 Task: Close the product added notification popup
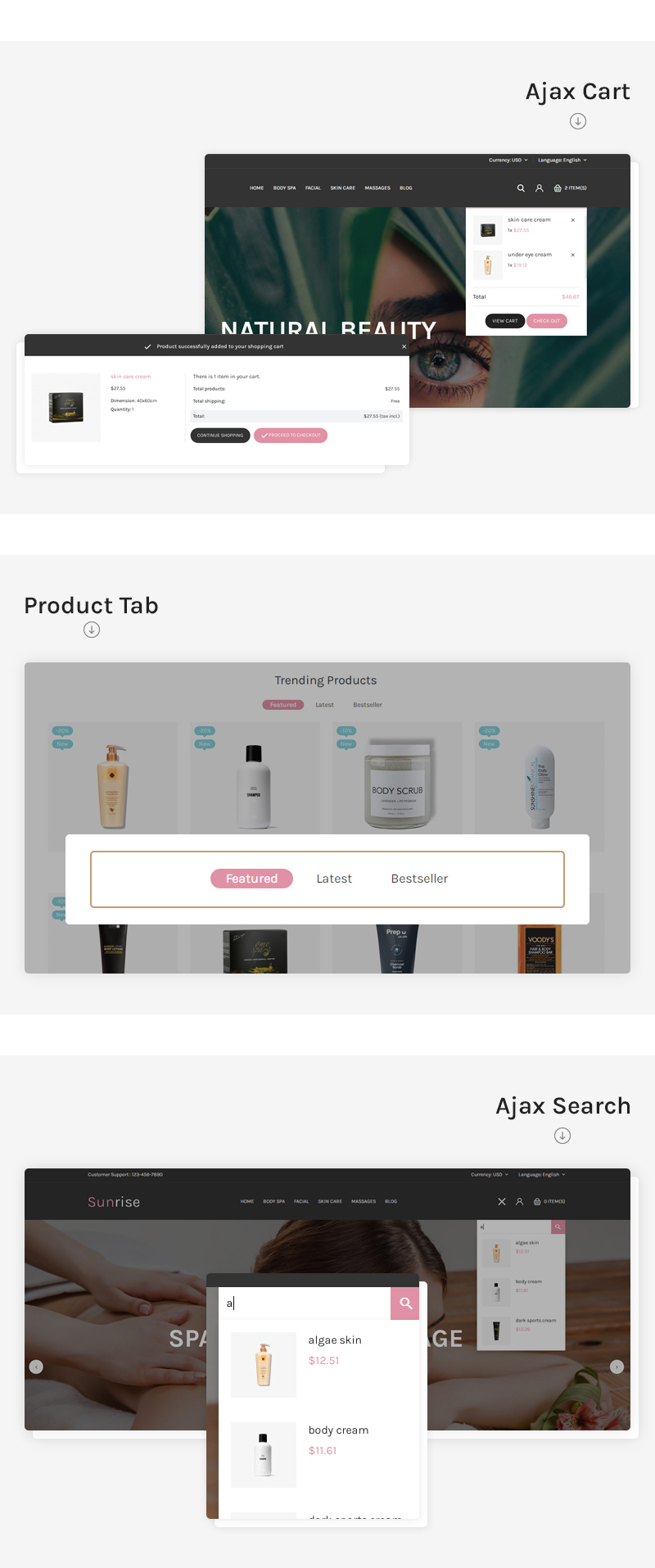tap(404, 346)
